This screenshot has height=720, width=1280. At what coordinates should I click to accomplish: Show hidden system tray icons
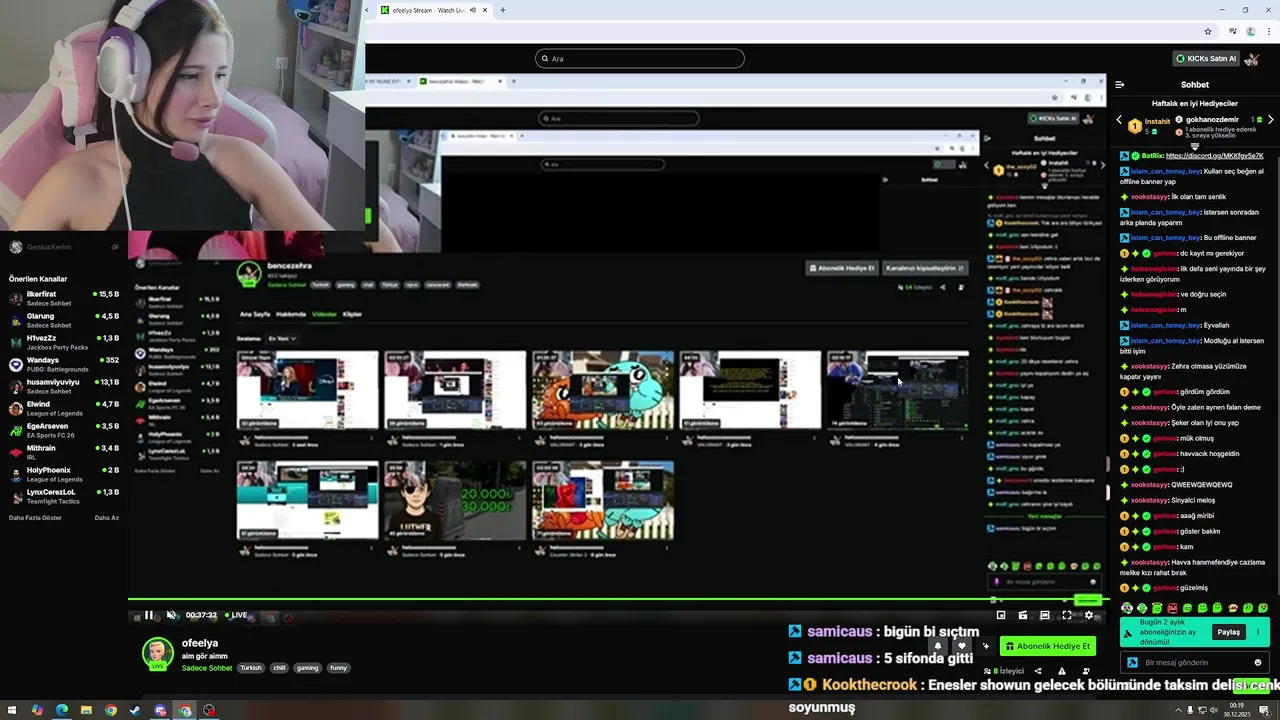click(x=1178, y=710)
